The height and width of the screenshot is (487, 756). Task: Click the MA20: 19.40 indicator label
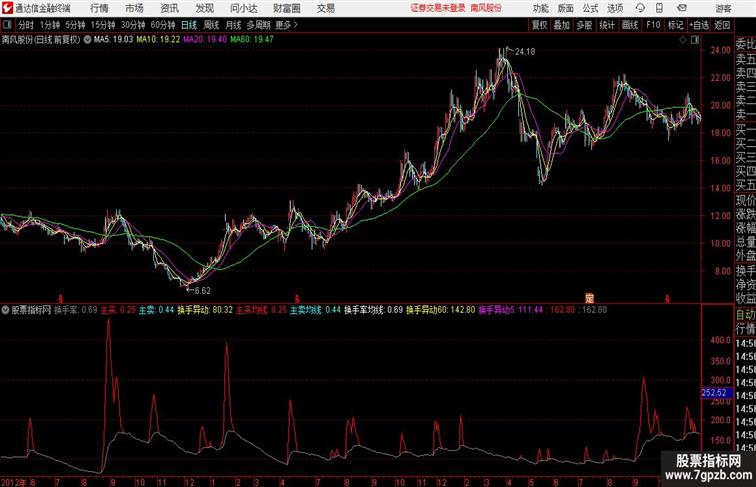(x=205, y=40)
